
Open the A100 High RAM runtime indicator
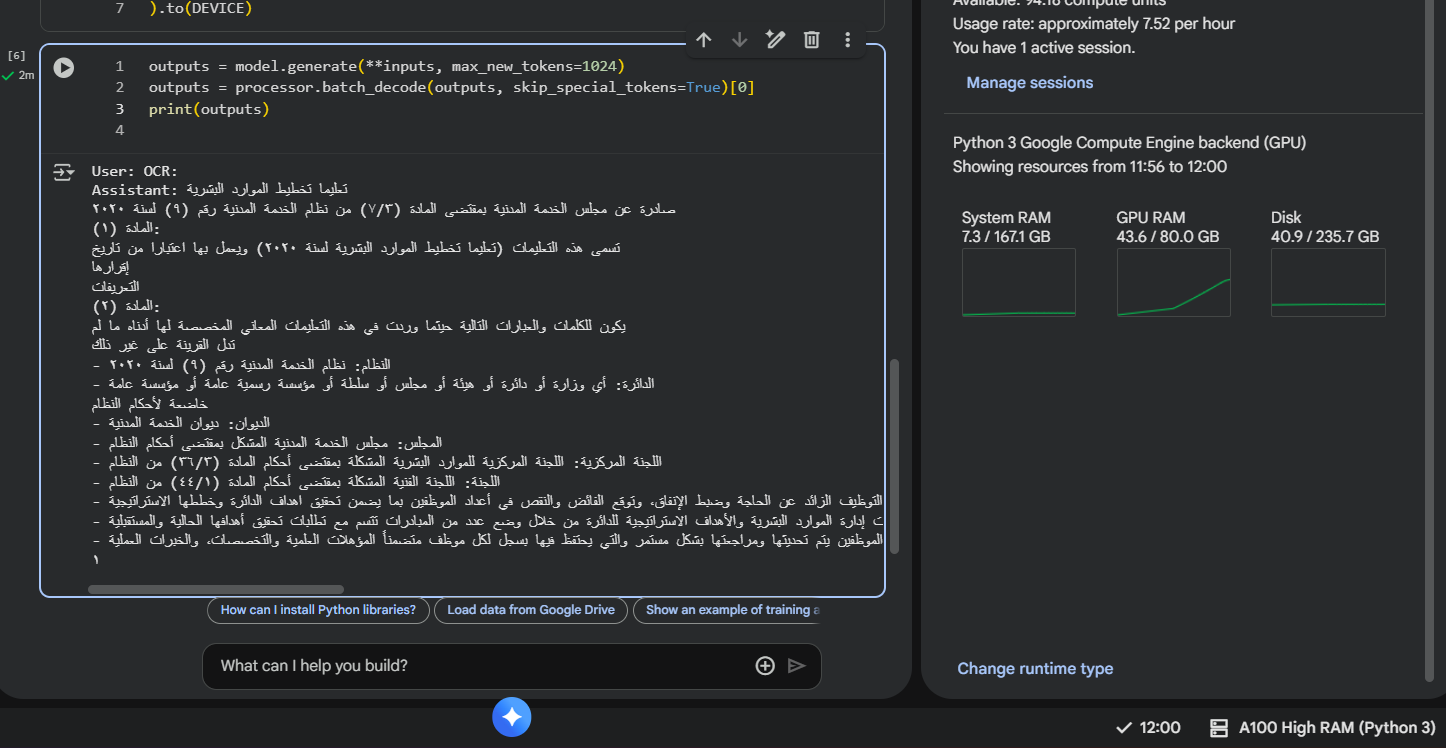pos(1322,728)
